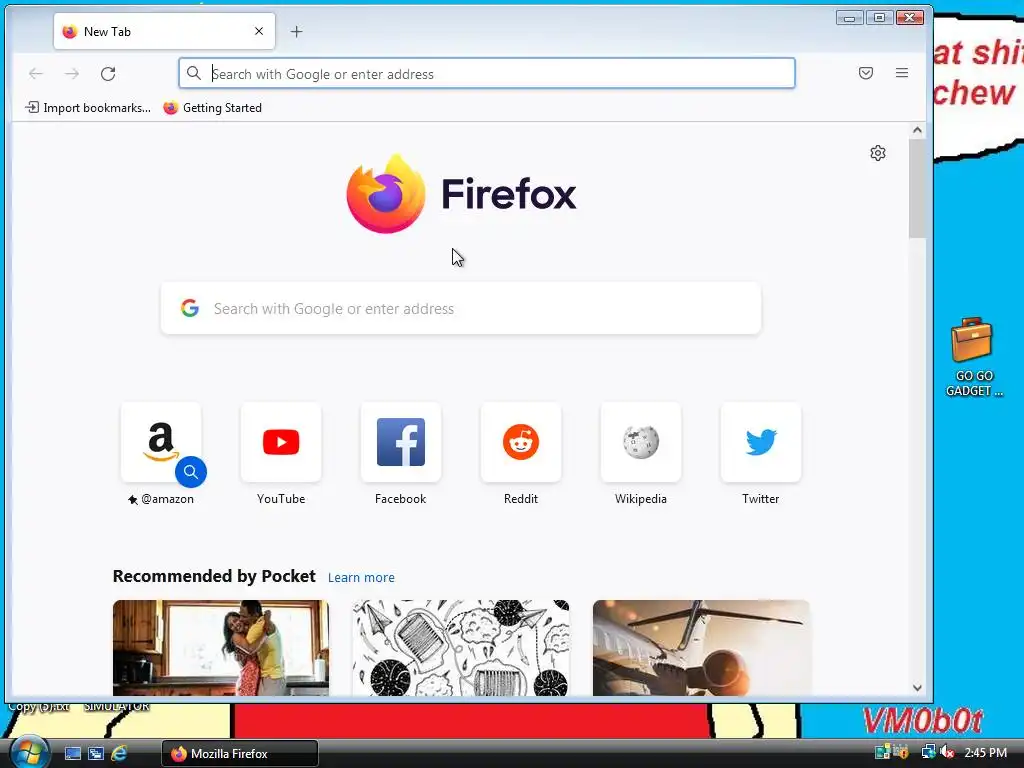The width and height of the screenshot is (1024, 768).
Task: Open Pocket story with hugging couple
Action: pyautogui.click(x=221, y=648)
